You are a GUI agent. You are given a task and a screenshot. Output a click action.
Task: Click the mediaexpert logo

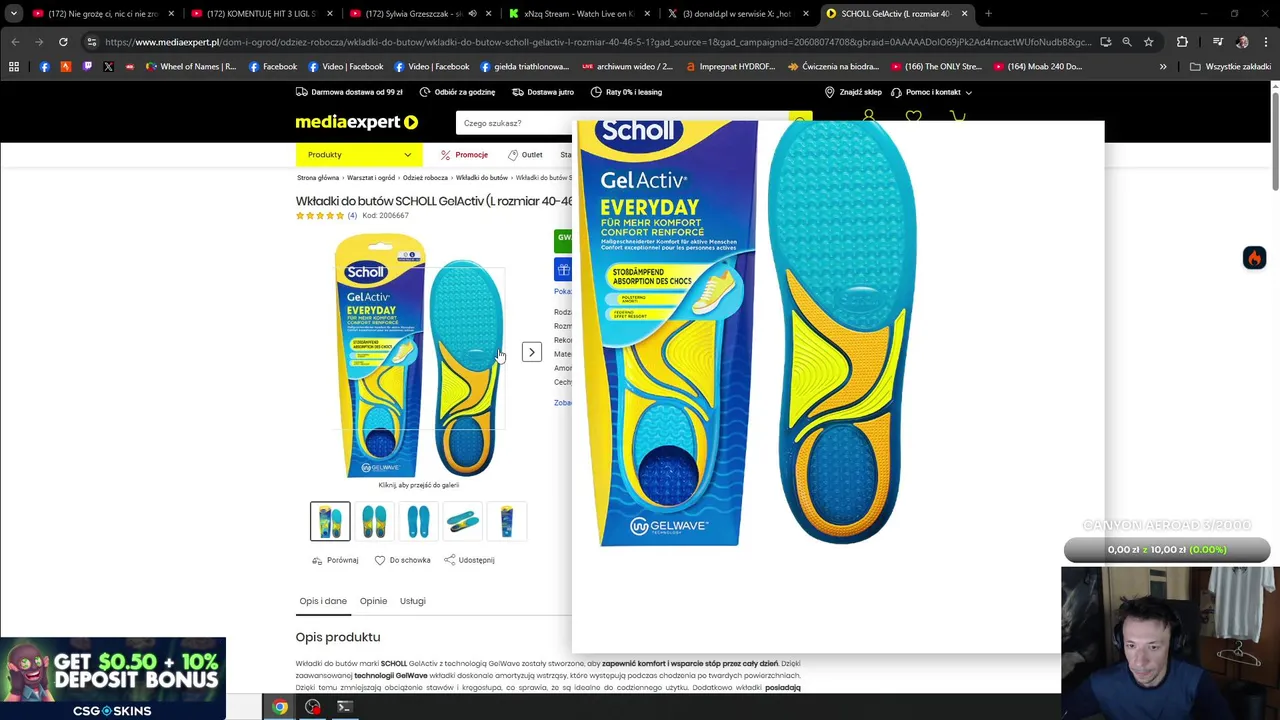click(x=356, y=122)
